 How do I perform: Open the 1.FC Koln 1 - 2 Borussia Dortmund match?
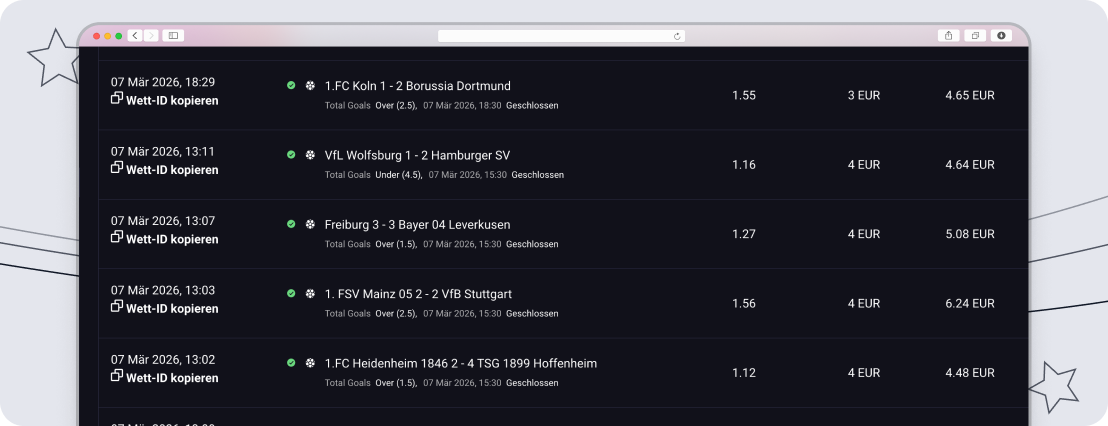coord(418,86)
